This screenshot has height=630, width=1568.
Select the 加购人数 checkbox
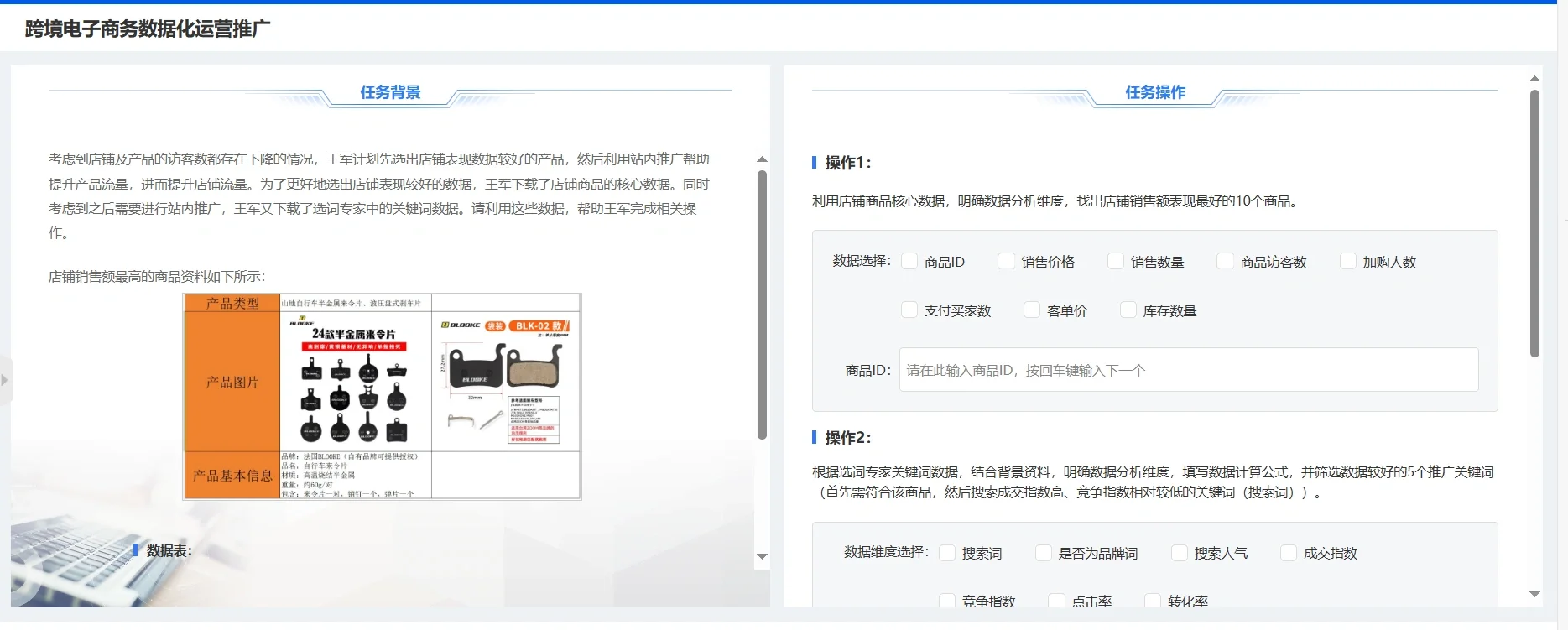tap(1348, 261)
